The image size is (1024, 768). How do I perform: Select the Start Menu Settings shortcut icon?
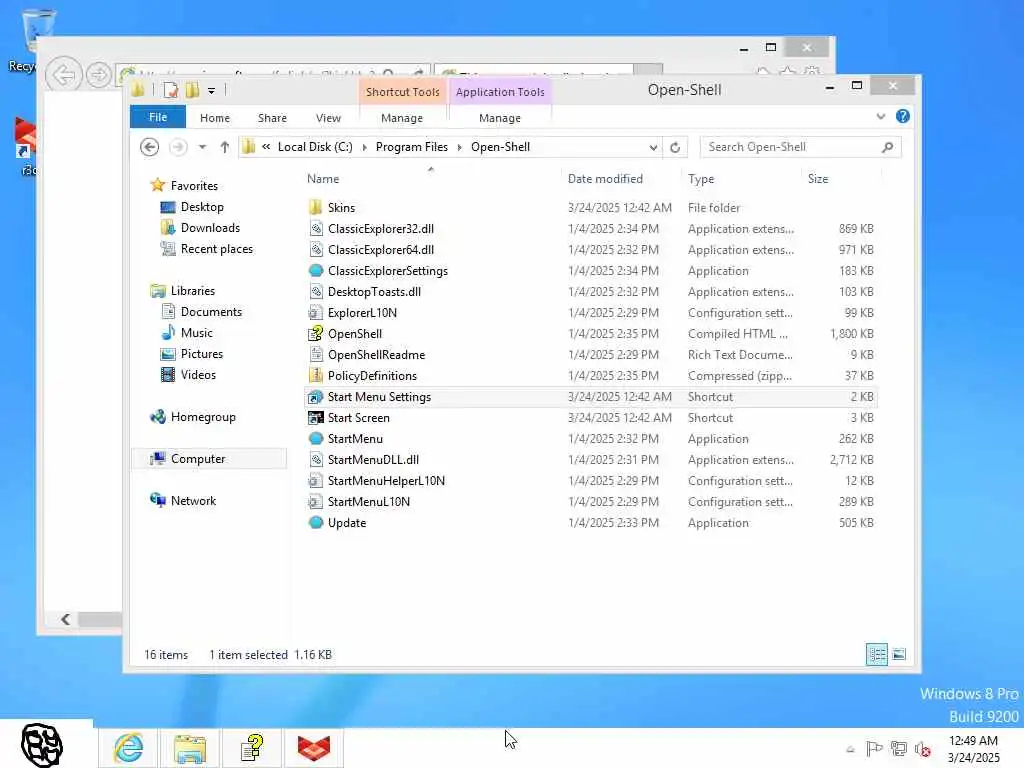pos(315,396)
